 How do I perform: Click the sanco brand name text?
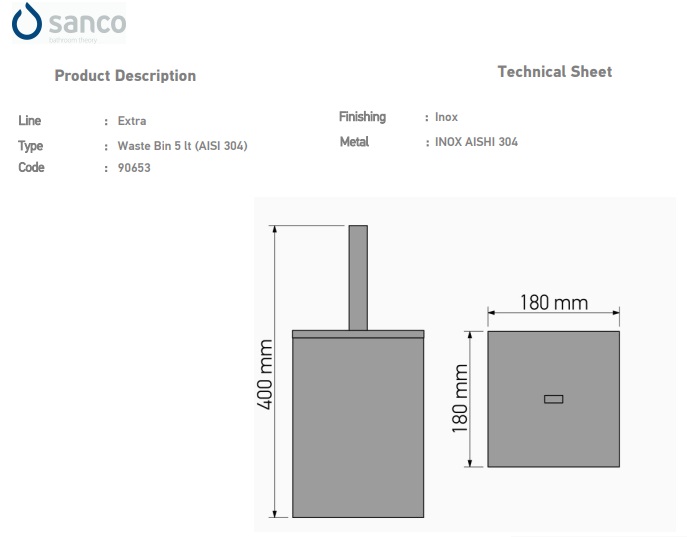pyautogui.click(x=87, y=20)
